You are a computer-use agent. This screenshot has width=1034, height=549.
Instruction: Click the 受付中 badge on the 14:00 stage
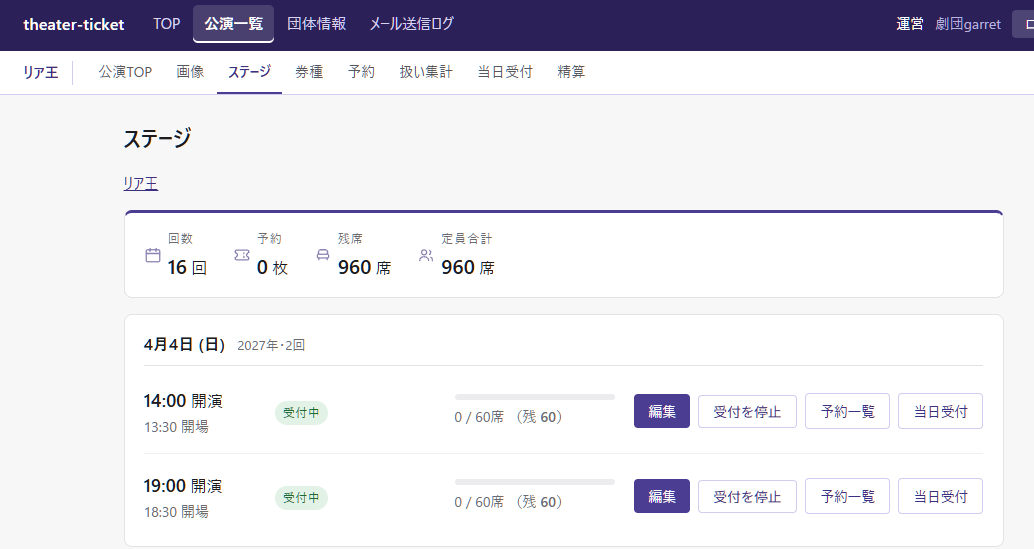click(301, 413)
